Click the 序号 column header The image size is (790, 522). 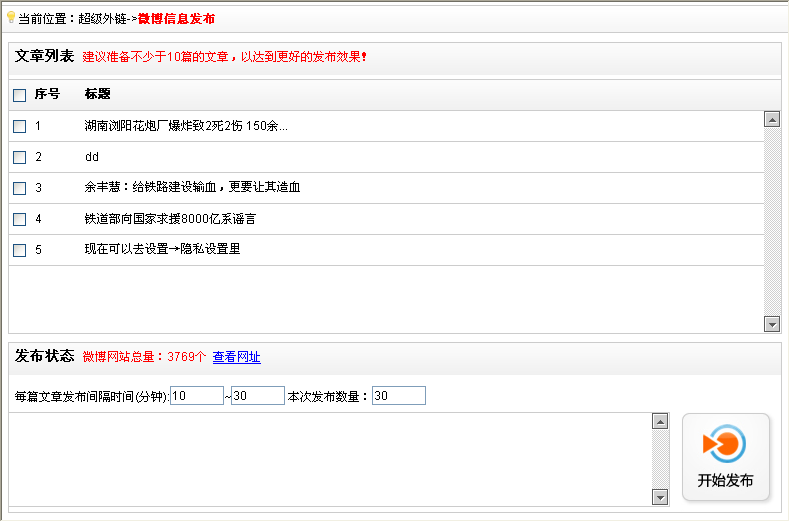pyautogui.click(x=47, y=94)
